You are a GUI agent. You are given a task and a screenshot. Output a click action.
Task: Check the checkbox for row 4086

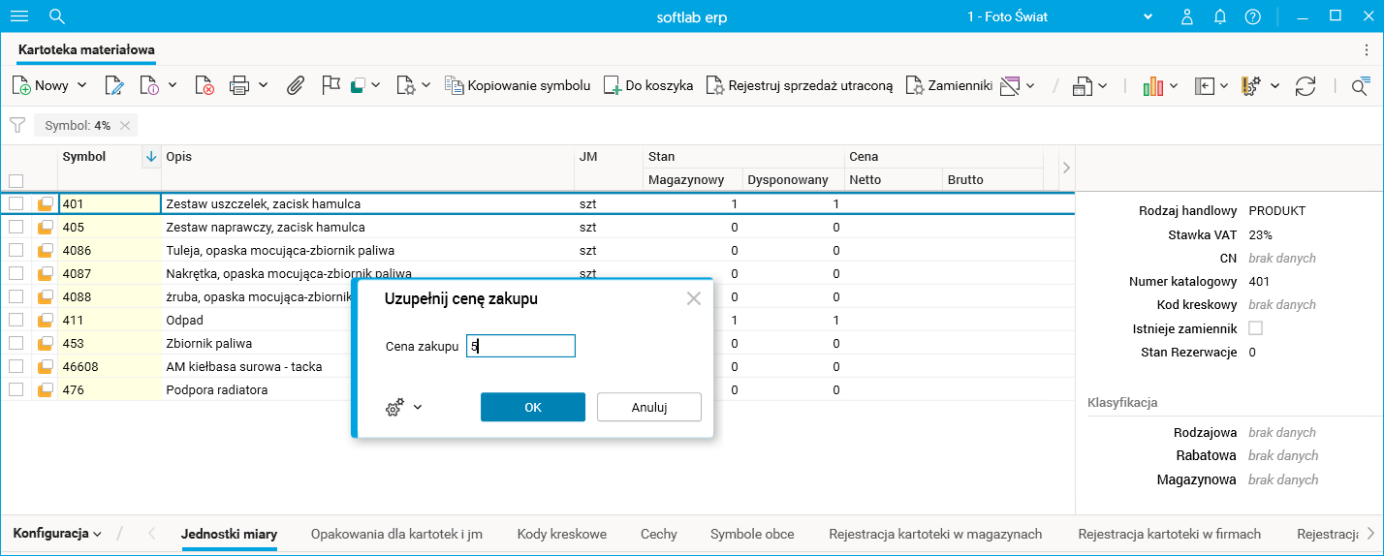pyautogui.click(x=16, y=250)
